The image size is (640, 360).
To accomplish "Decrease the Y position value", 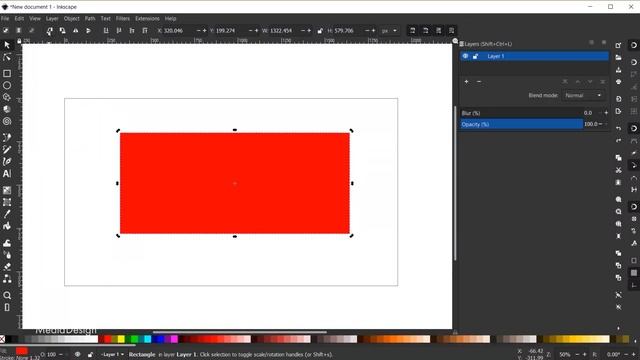I will point(250,31).
